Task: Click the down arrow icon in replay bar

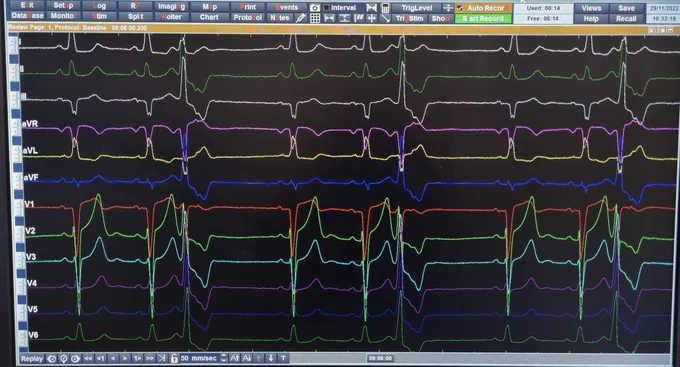Action: pos(271,358)
